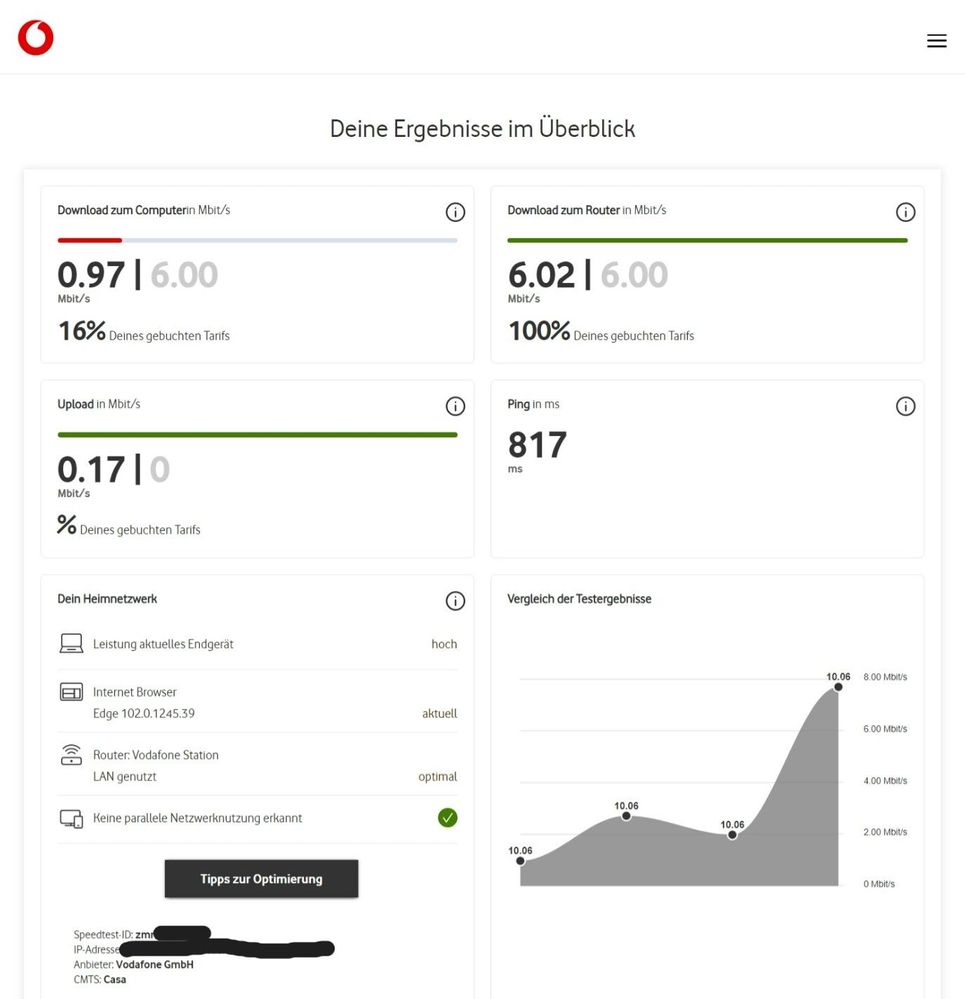Screen dimensions: 965x999
Task: Select the Vergleich der Testergebnisse panel header
Action: pos(580,599)
